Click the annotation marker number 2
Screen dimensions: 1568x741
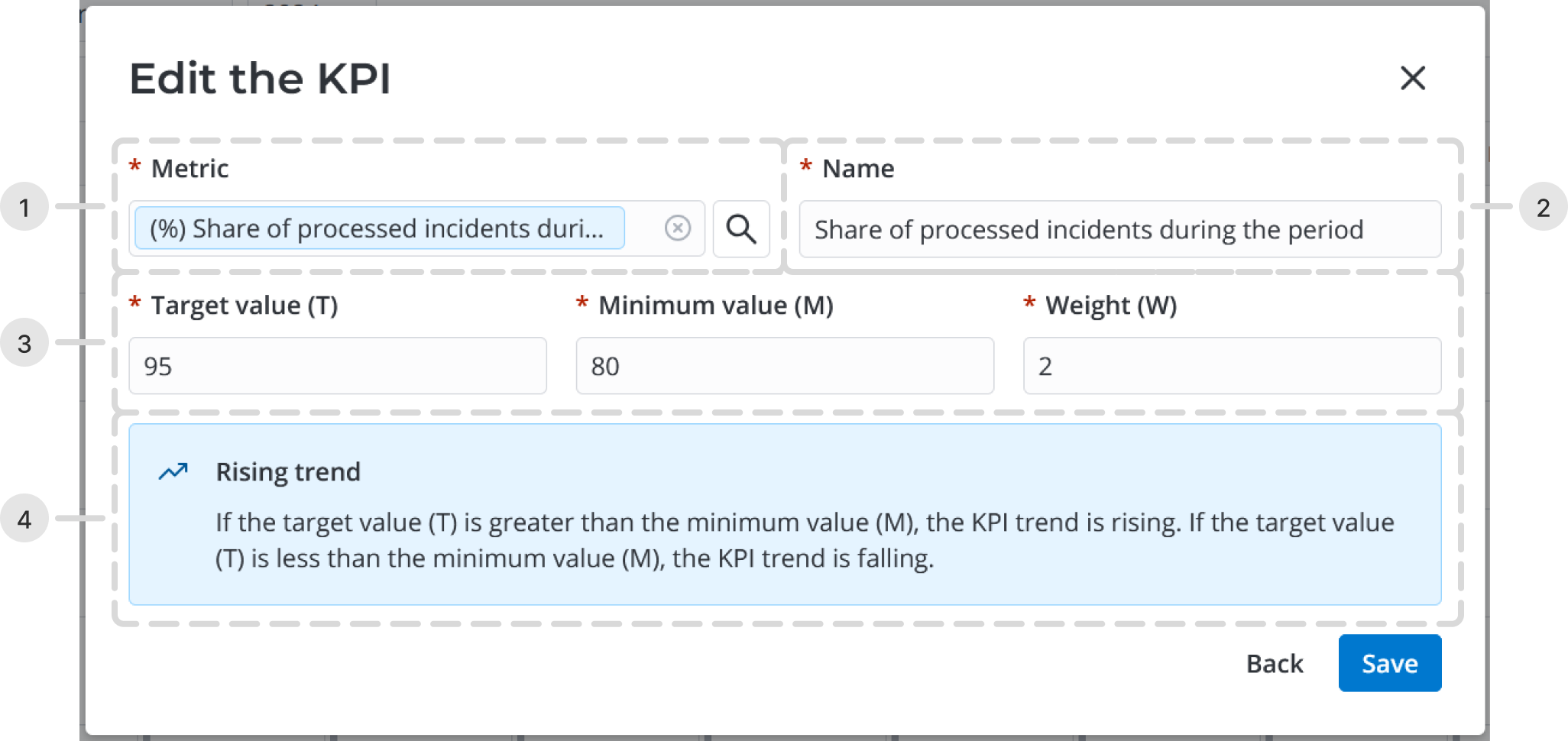(1543, 207)
